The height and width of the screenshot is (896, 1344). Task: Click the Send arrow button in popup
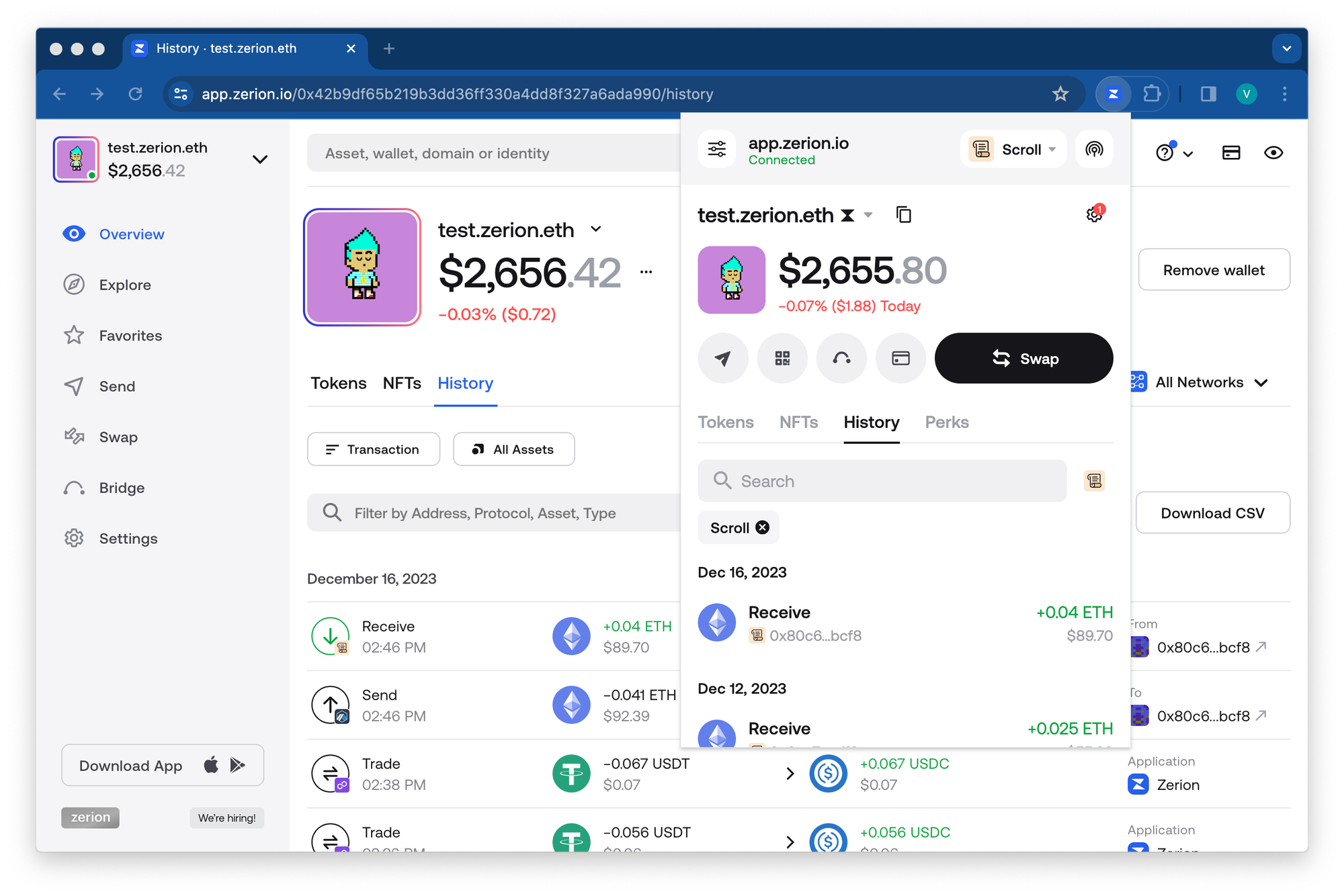[722, 358]
